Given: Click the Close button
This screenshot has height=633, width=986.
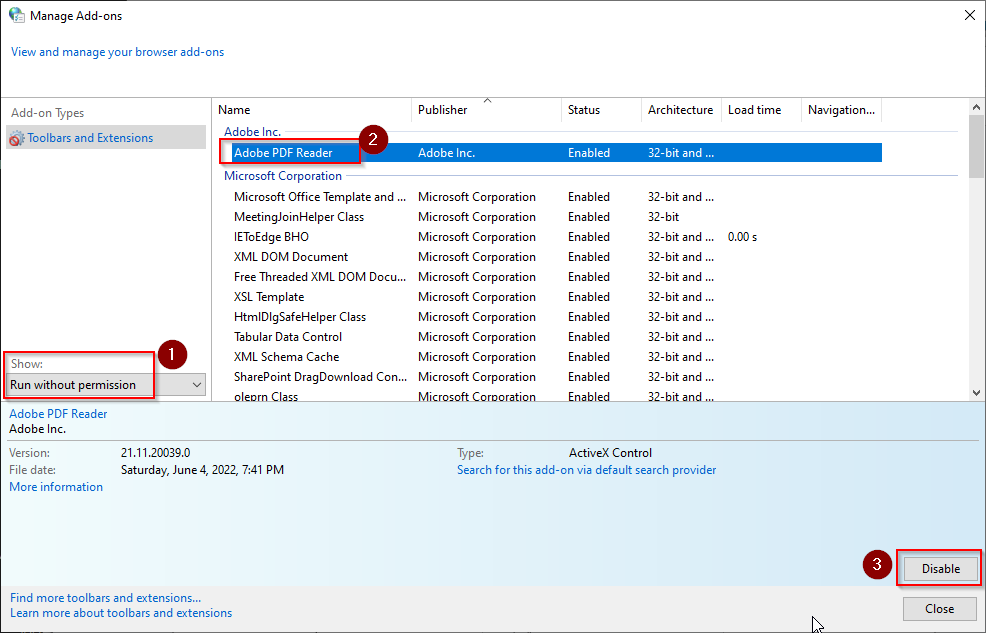Looking at the screenshot, I should [x=939, y=609].
